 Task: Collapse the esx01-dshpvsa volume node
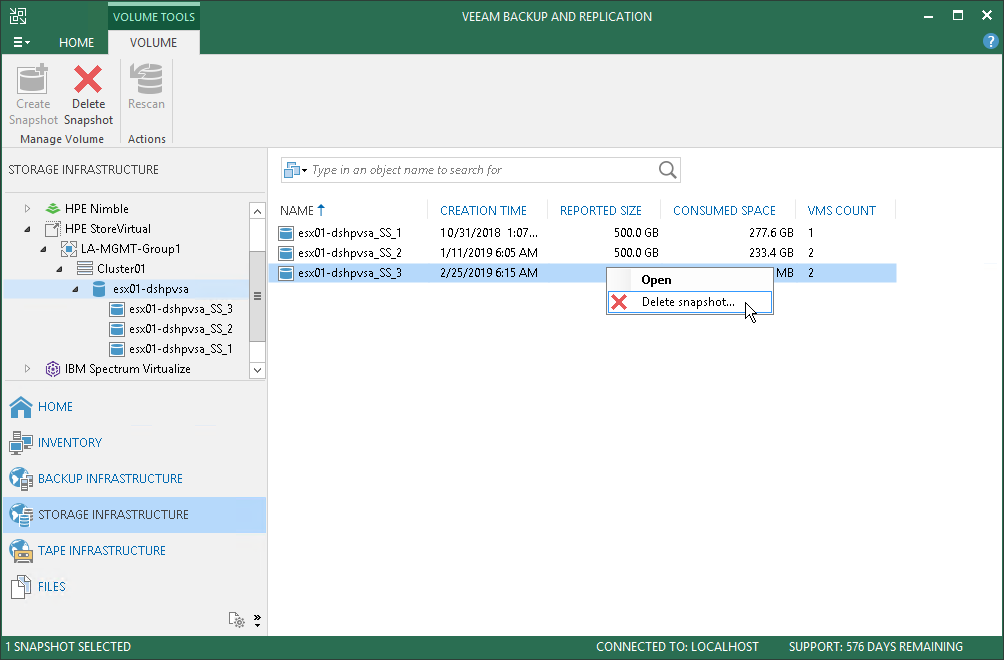[x=75, y=289]
